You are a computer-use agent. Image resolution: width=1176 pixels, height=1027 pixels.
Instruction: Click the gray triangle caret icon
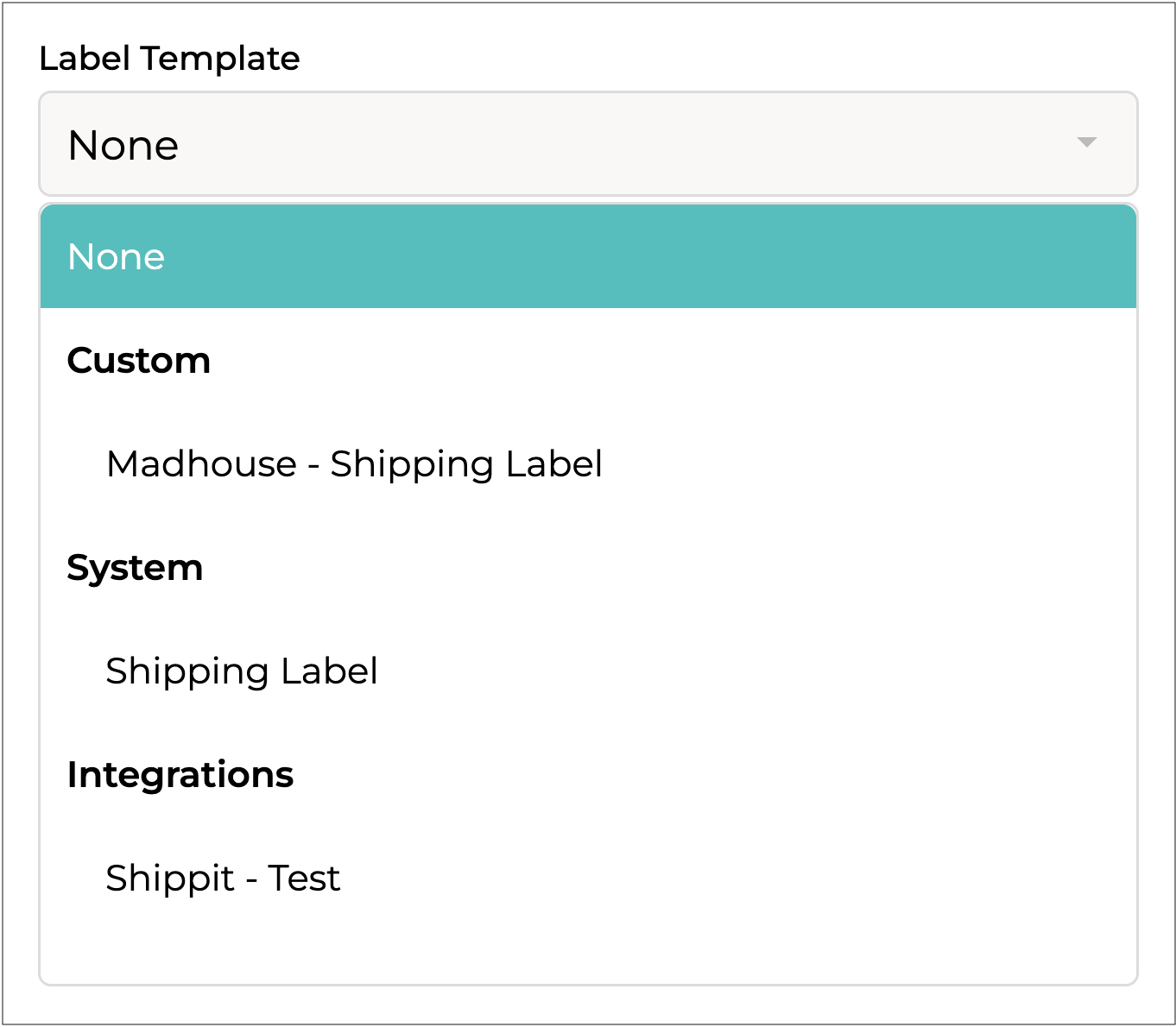point(1086,142)
